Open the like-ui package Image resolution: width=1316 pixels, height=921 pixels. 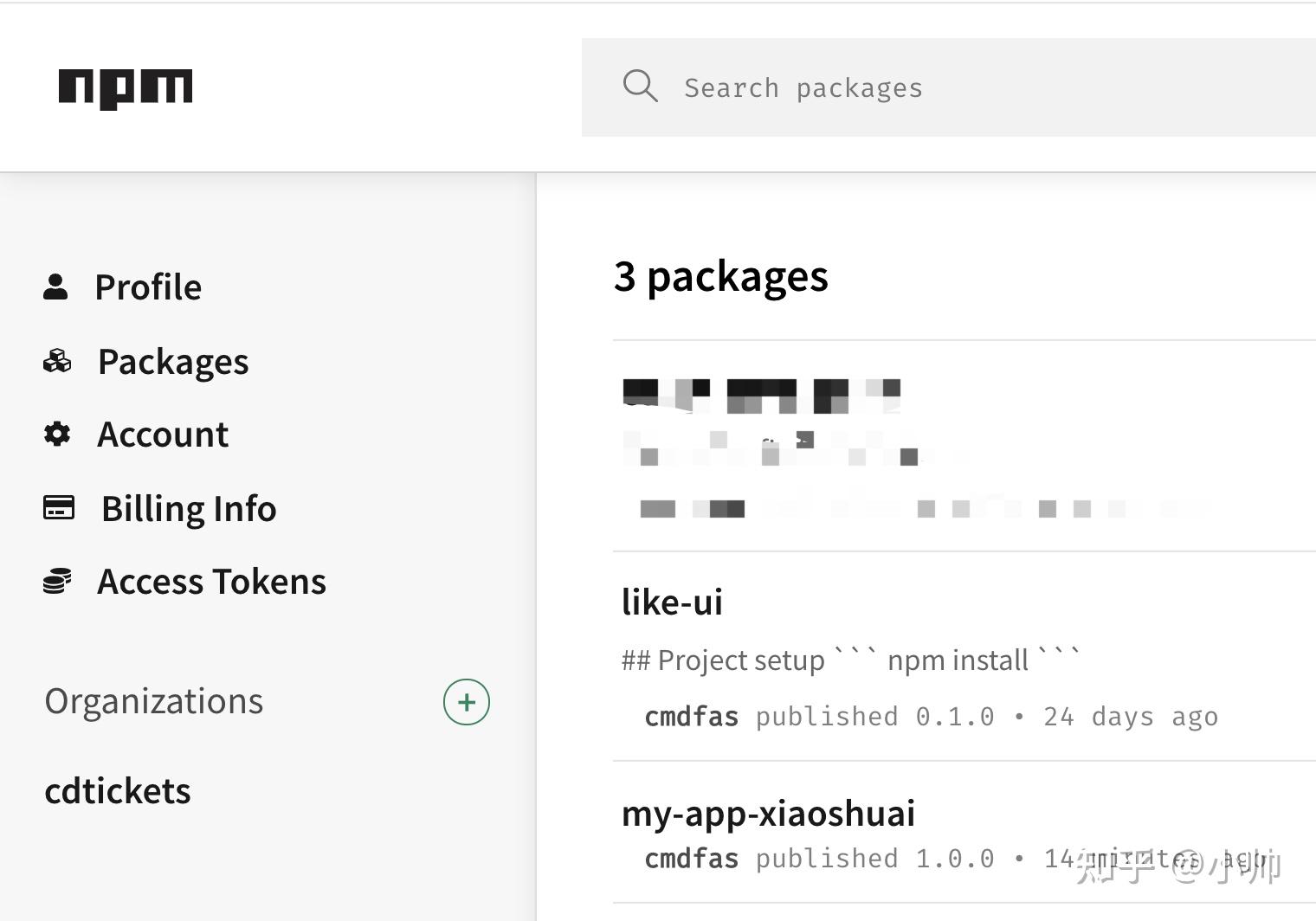point(673,601)
